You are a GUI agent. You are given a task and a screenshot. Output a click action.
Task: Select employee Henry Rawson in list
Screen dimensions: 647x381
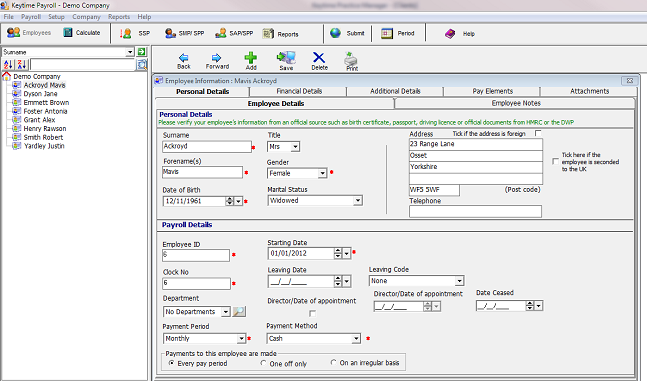pyautogui.click(x=45, y=128)
